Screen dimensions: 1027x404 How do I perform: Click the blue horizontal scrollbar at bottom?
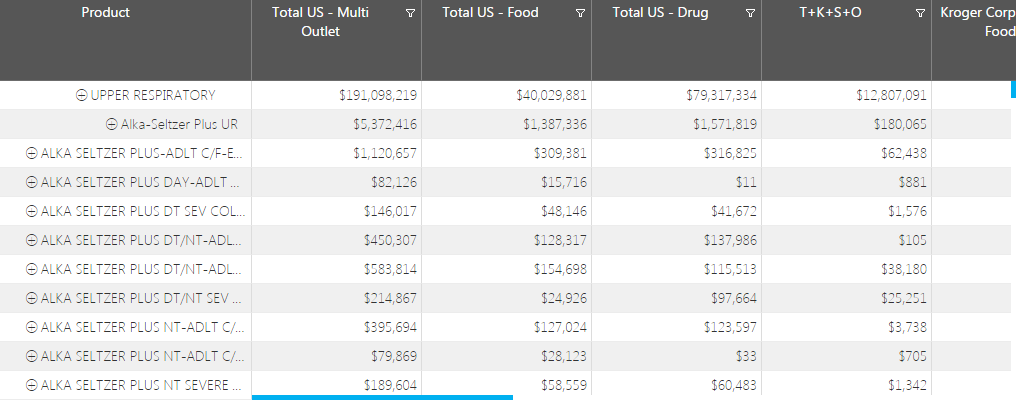pyautogui.click(x=382, y=398)
